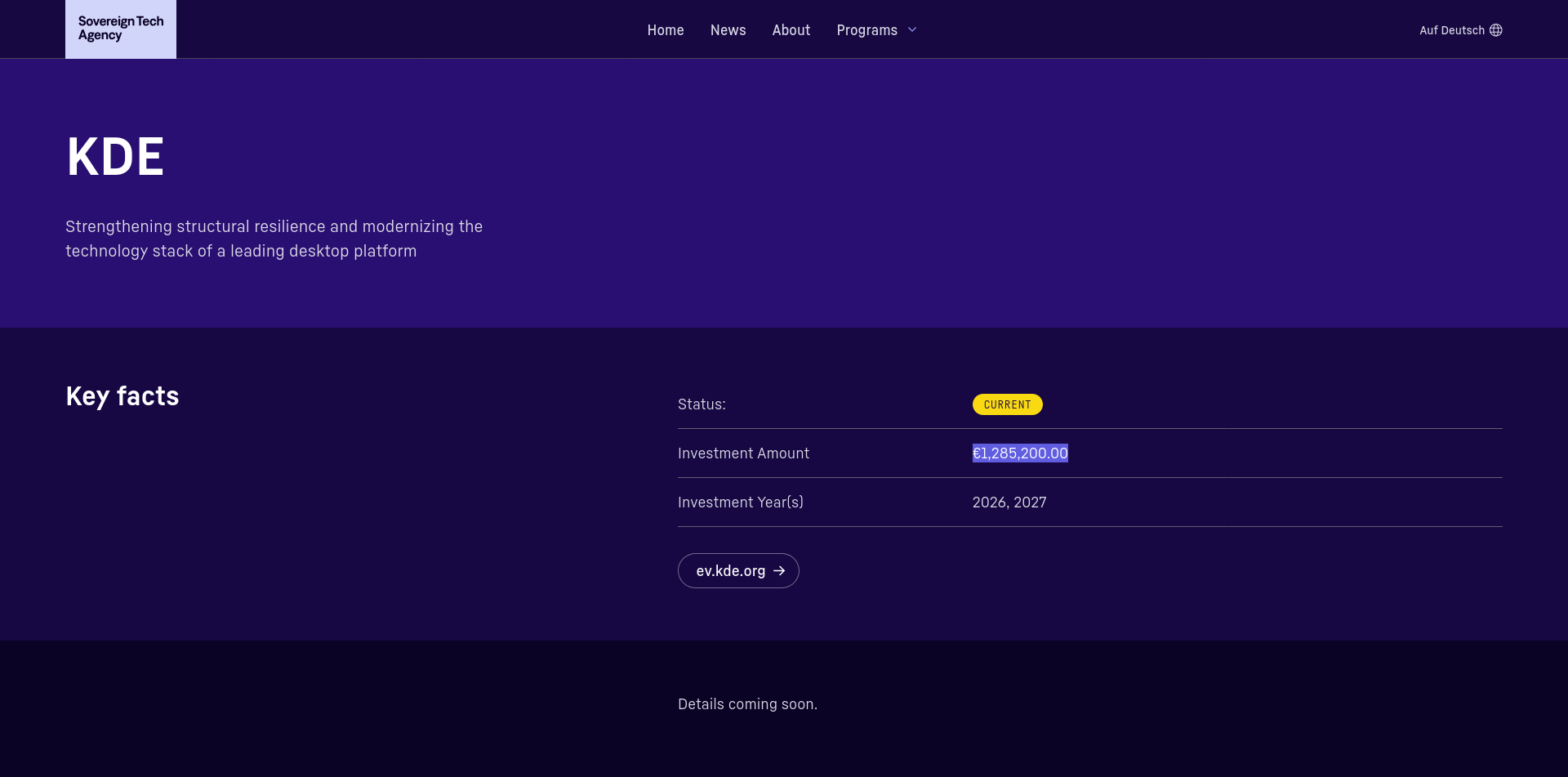This screenshot has height=777, width=1568.
Task: Switch language via Auf Deutsch link
Action: [x=1461, y=30]
